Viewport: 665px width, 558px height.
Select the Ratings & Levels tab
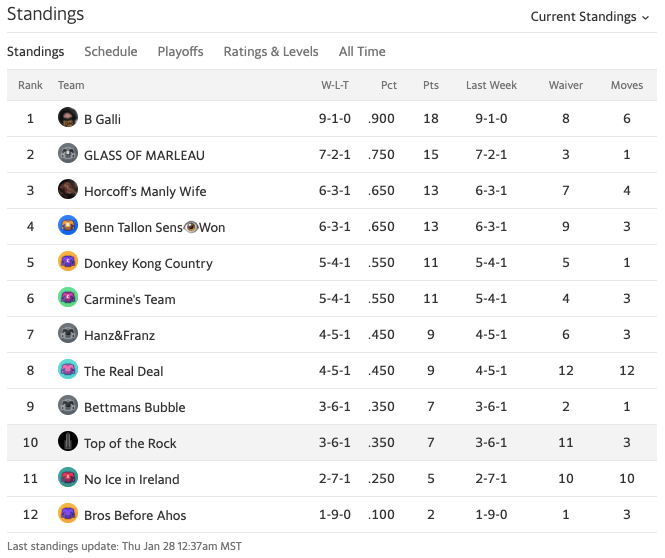click(x=271, y=52)
